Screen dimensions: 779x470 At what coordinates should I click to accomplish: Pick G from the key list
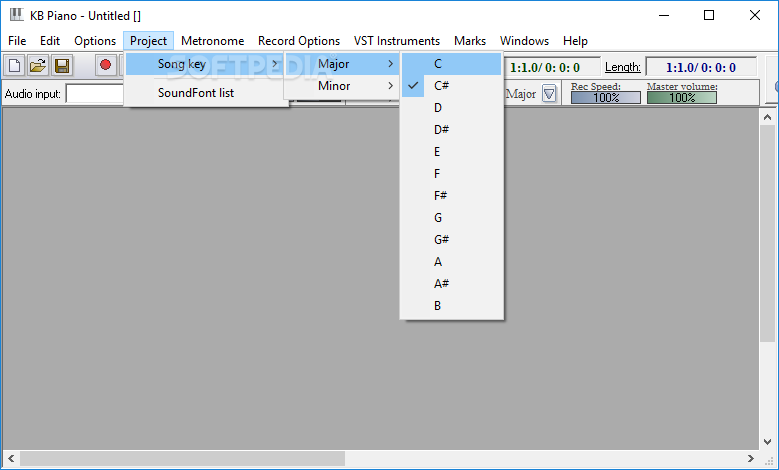click(x=452, y=218)
